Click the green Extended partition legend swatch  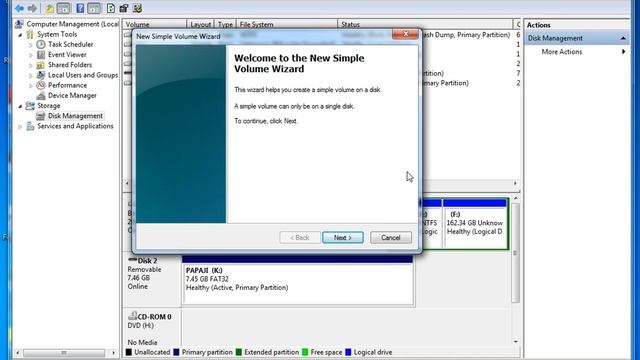pos(239,352)
